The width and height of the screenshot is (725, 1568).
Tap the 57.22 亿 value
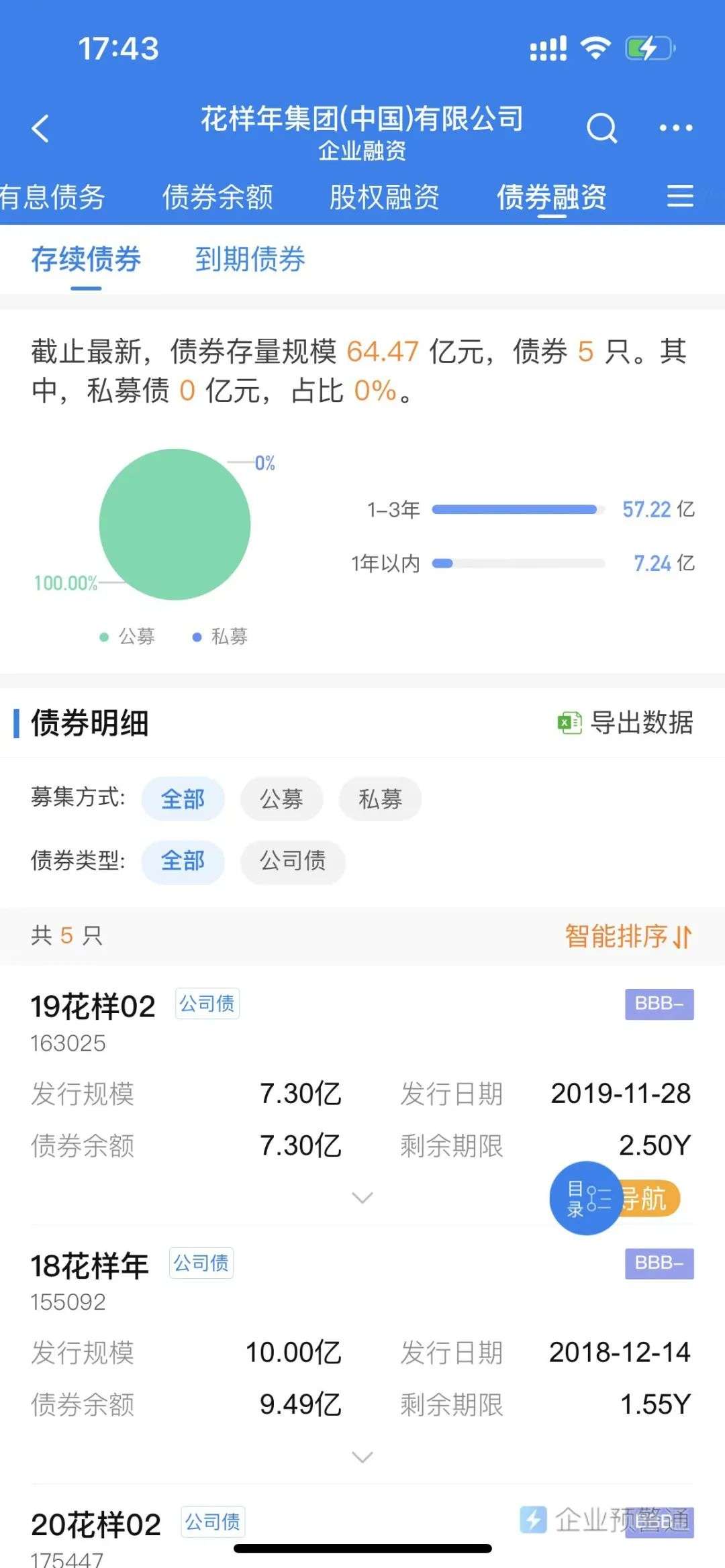pyautogui.click(x=658, y=510)
